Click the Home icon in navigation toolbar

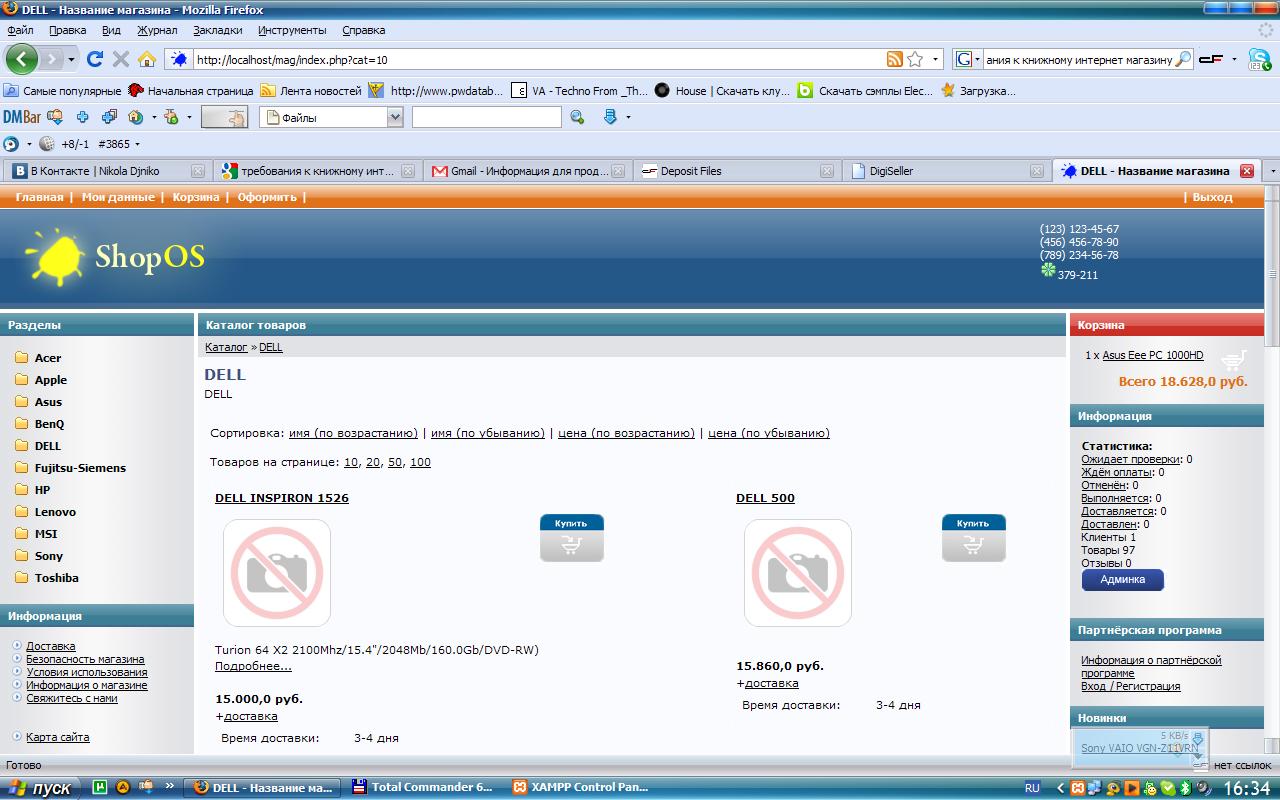coord(147,59)
